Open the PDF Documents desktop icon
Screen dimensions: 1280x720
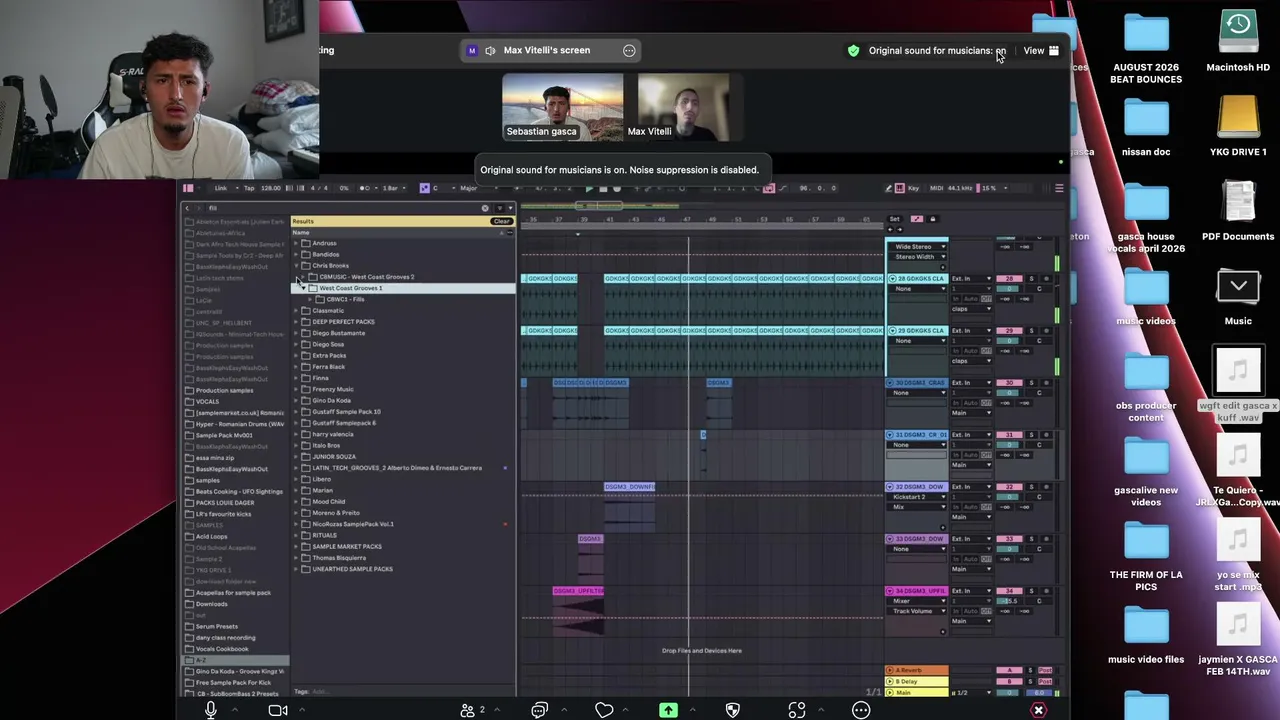click(1238, 203)
